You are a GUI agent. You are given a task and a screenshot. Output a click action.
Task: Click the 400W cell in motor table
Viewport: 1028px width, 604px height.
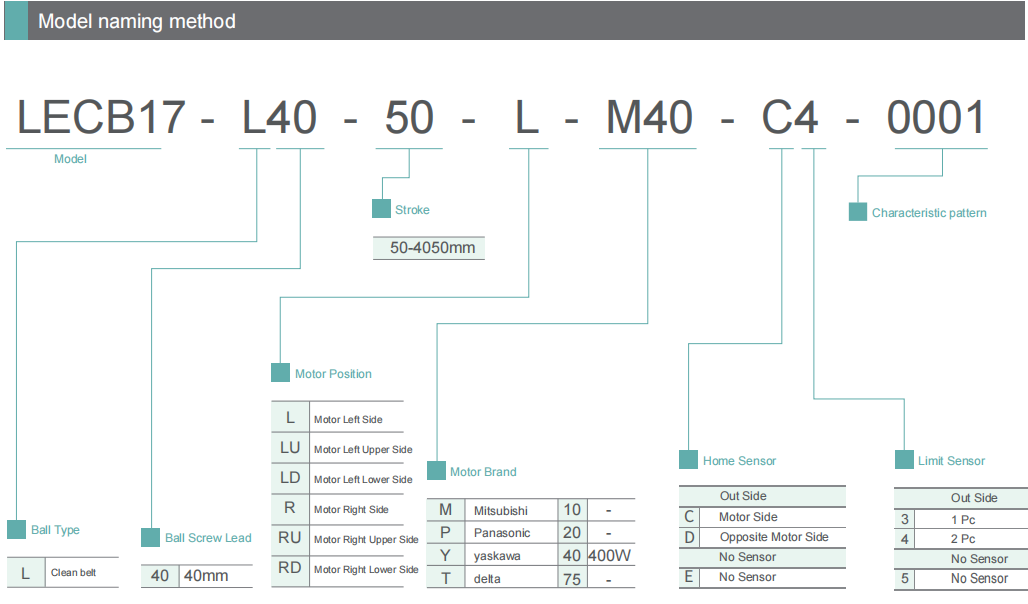click(x=610, y=555)
